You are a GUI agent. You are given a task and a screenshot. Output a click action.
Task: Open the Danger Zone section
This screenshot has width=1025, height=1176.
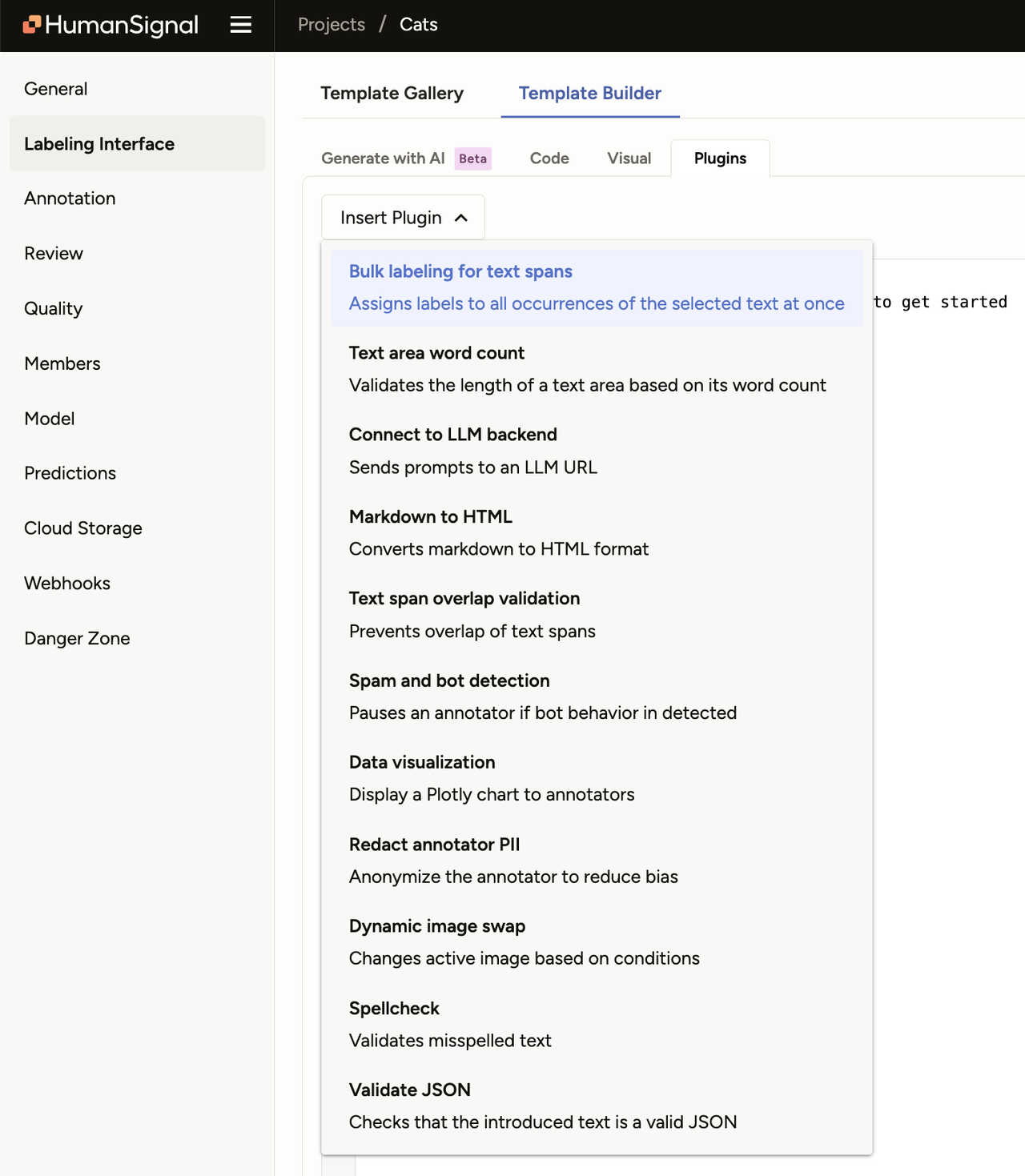pos(77,638)
